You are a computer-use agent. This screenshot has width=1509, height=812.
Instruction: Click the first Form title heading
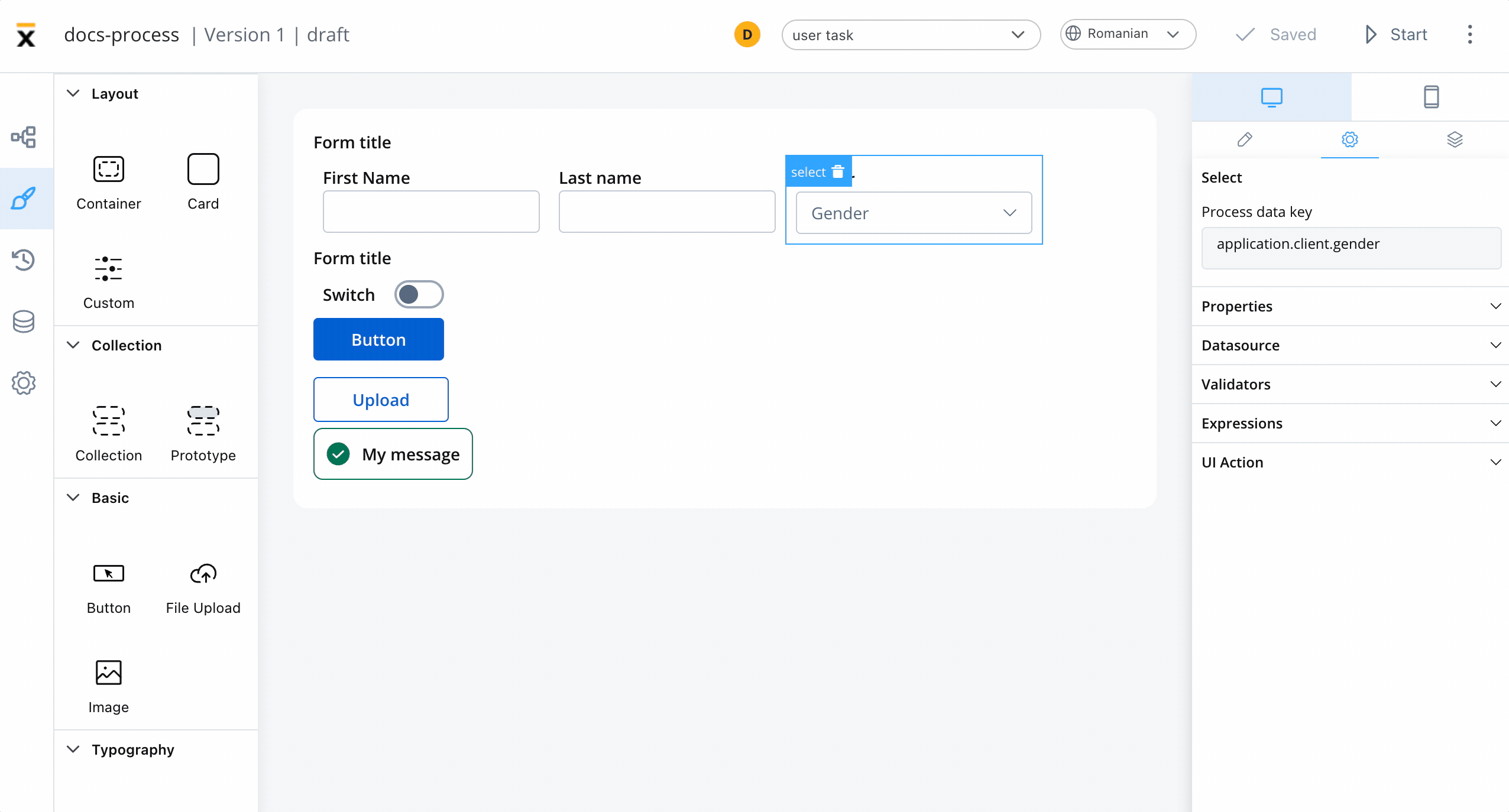point(352,142)
